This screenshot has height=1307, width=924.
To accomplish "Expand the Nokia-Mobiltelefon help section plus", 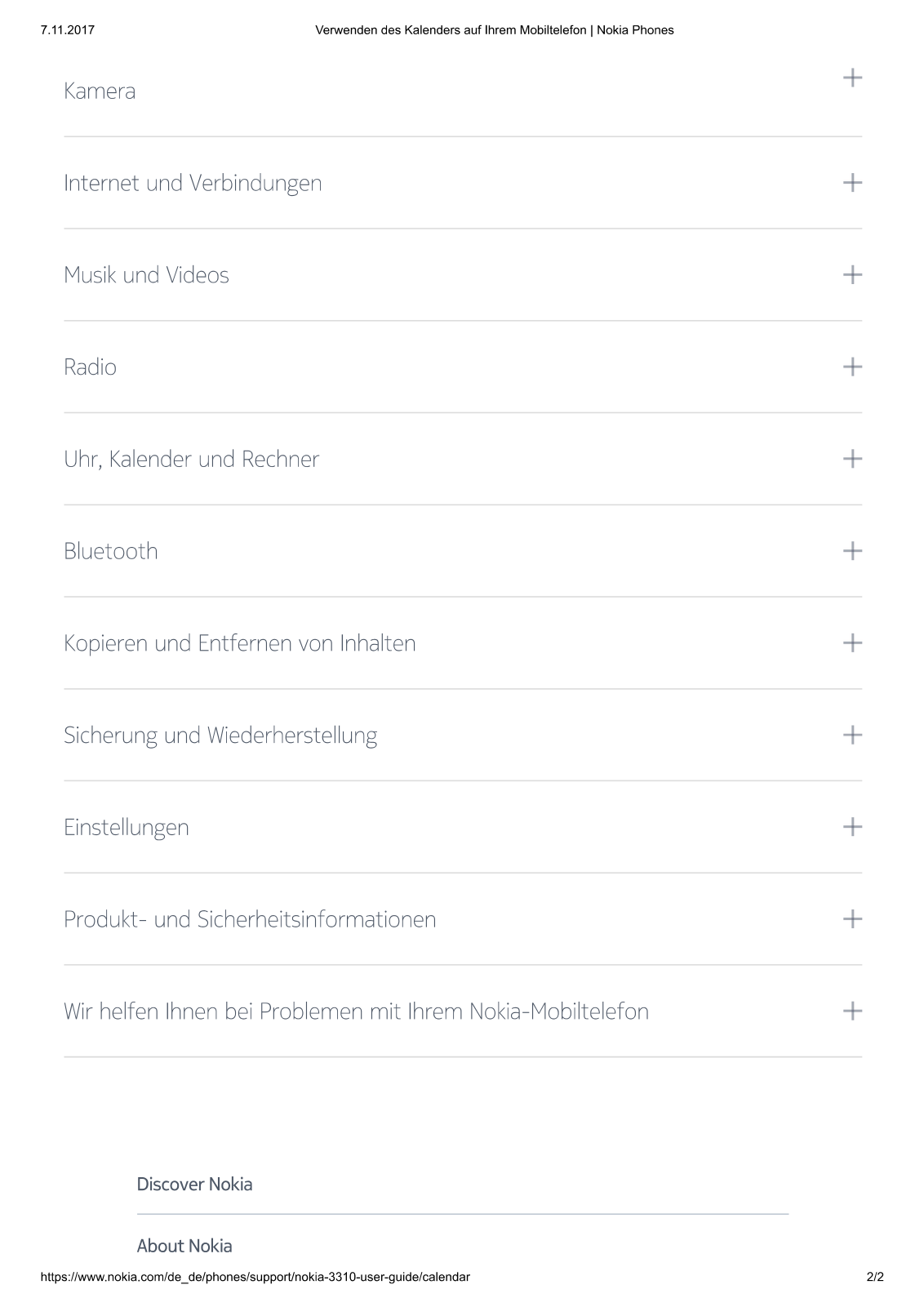I will point(852,1011).
